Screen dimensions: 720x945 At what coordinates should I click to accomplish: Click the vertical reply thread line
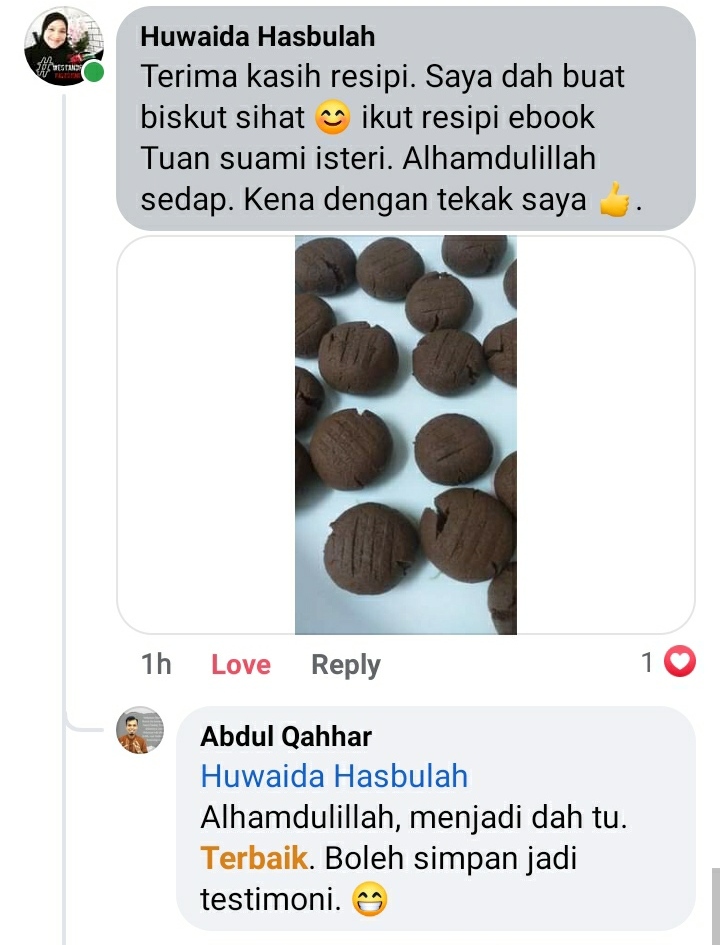point(63,518)
